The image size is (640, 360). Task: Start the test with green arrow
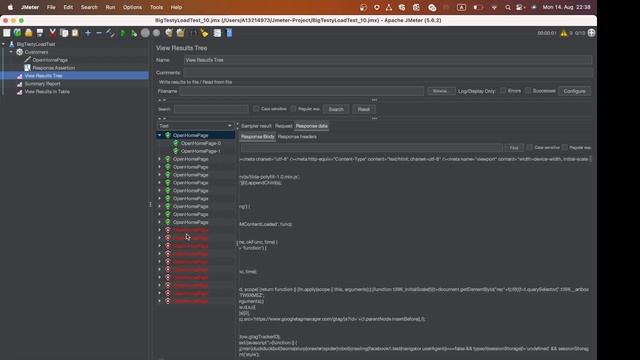tap(122, 33)
